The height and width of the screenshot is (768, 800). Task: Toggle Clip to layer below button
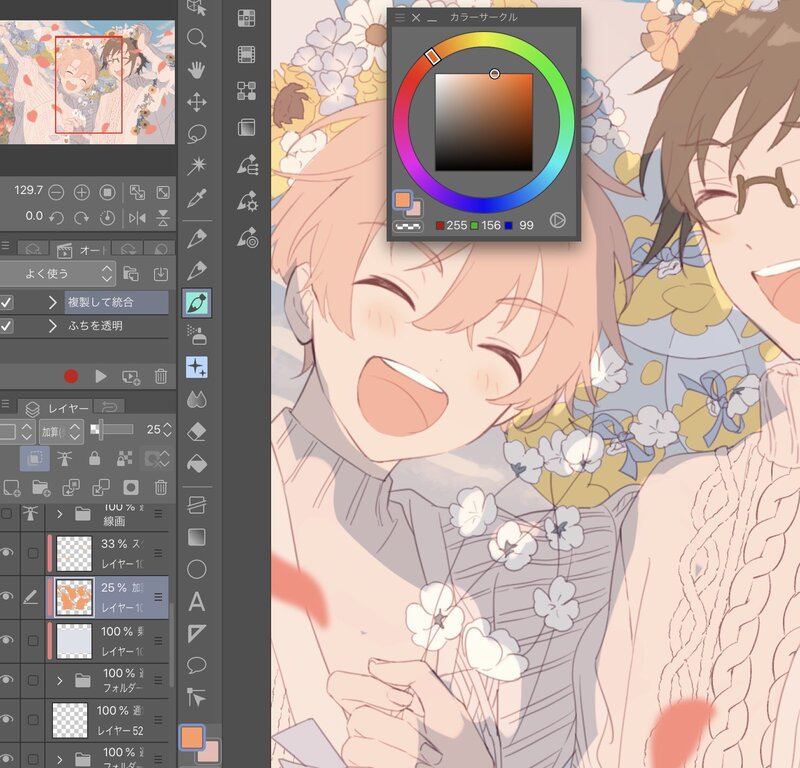(x=35, y=458)
